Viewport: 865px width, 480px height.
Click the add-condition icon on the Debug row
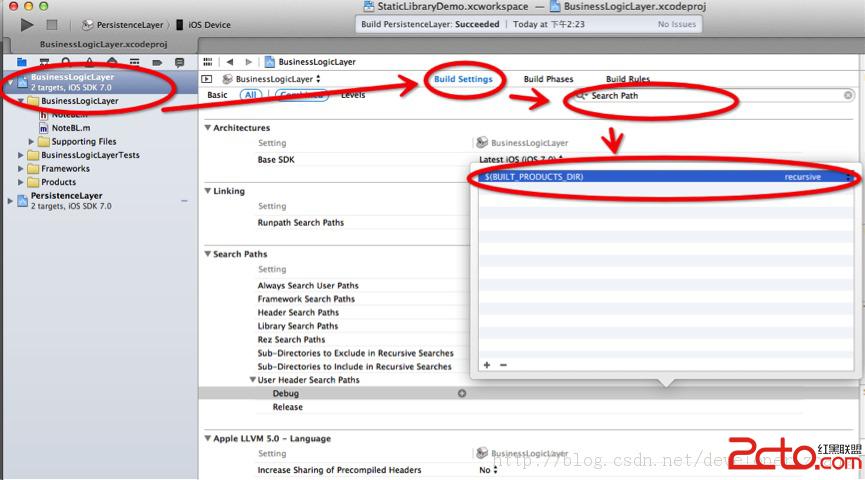tap(462, 393)
